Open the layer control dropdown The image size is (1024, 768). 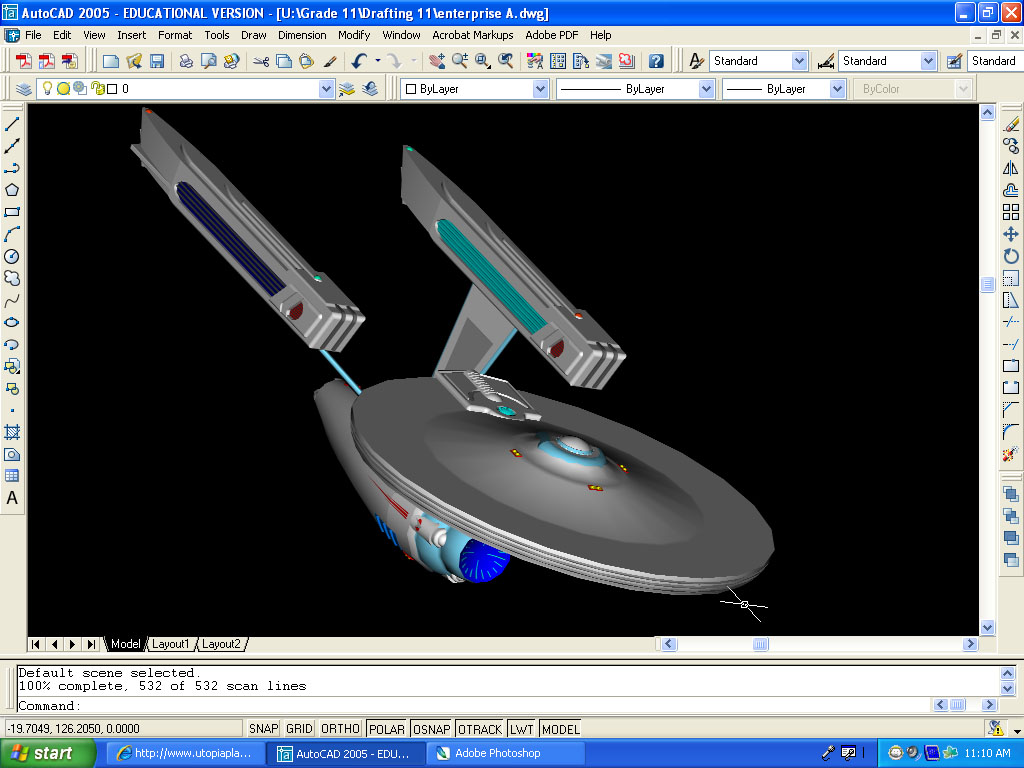pyautogui.click(x=327, y=88)
